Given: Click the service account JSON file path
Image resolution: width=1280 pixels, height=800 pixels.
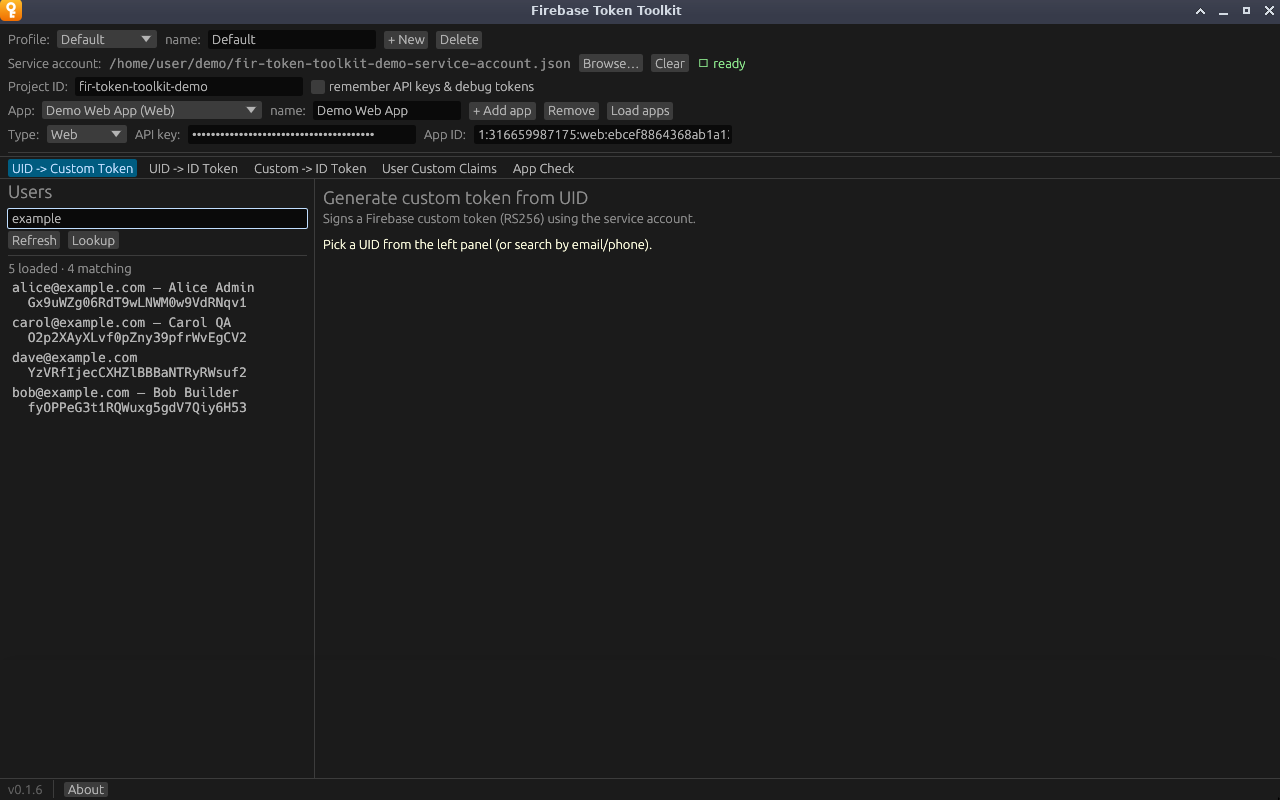Looking at the screenshot, I should point(340,63).
